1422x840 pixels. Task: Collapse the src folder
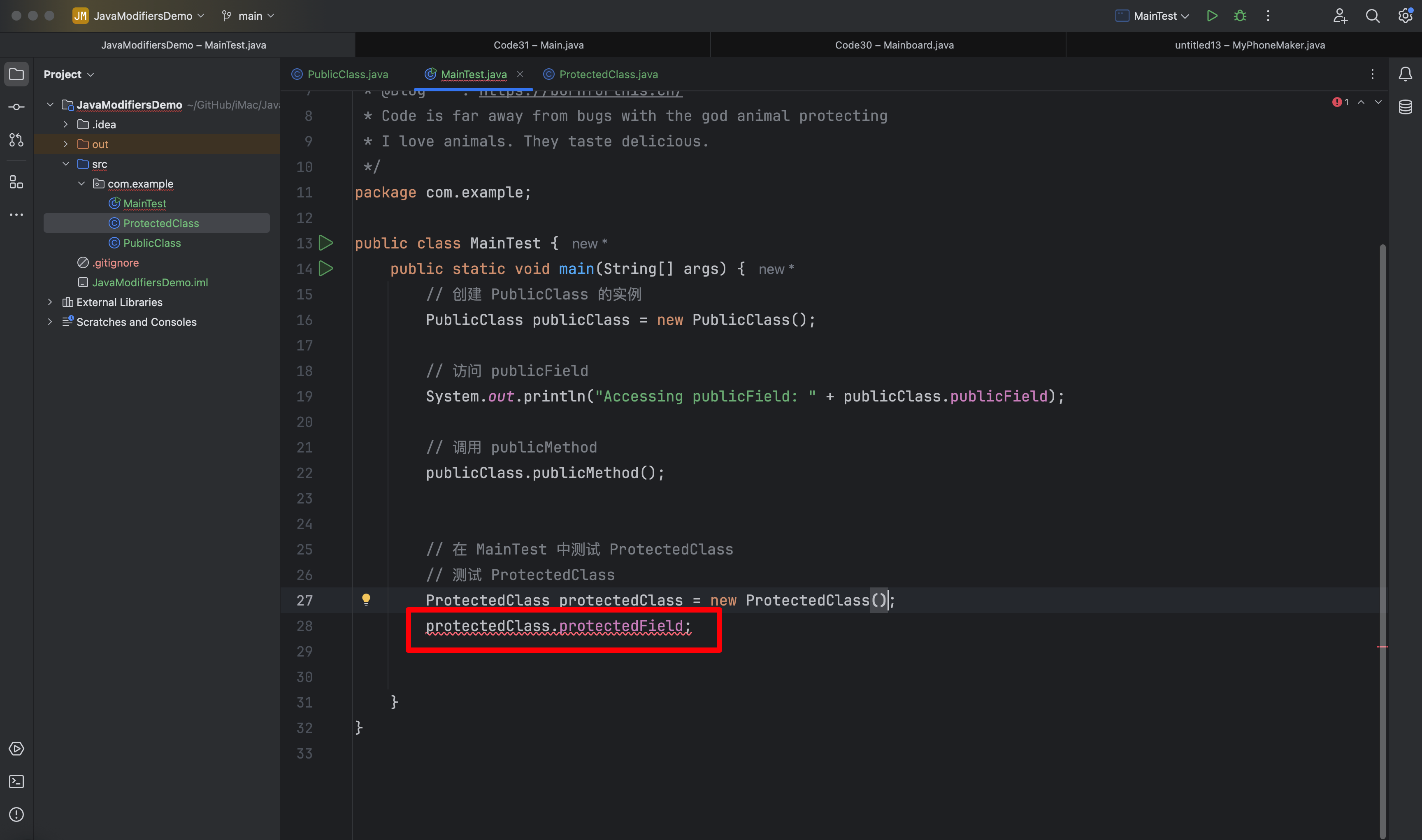(x=66, y=164)
